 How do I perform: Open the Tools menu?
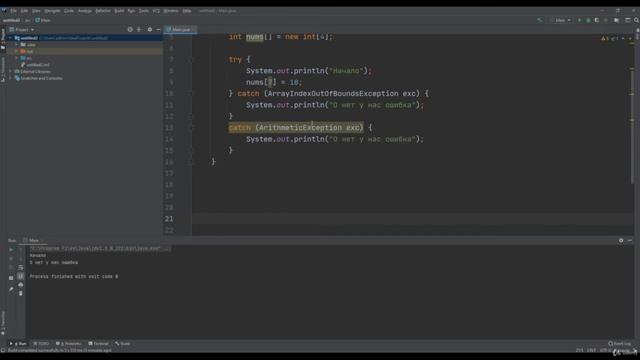pos(144,11)
